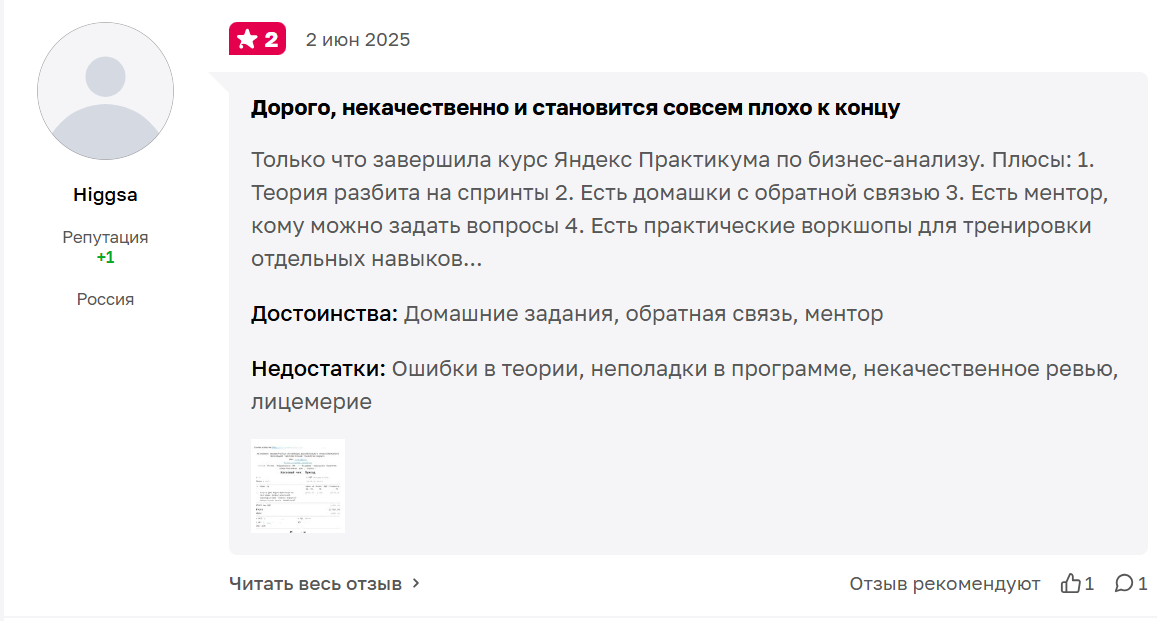Image resolution: width=1157 pixels, height=621 pixels.
Task: Click the user's country "Россия"
Action: click(105, 299)
